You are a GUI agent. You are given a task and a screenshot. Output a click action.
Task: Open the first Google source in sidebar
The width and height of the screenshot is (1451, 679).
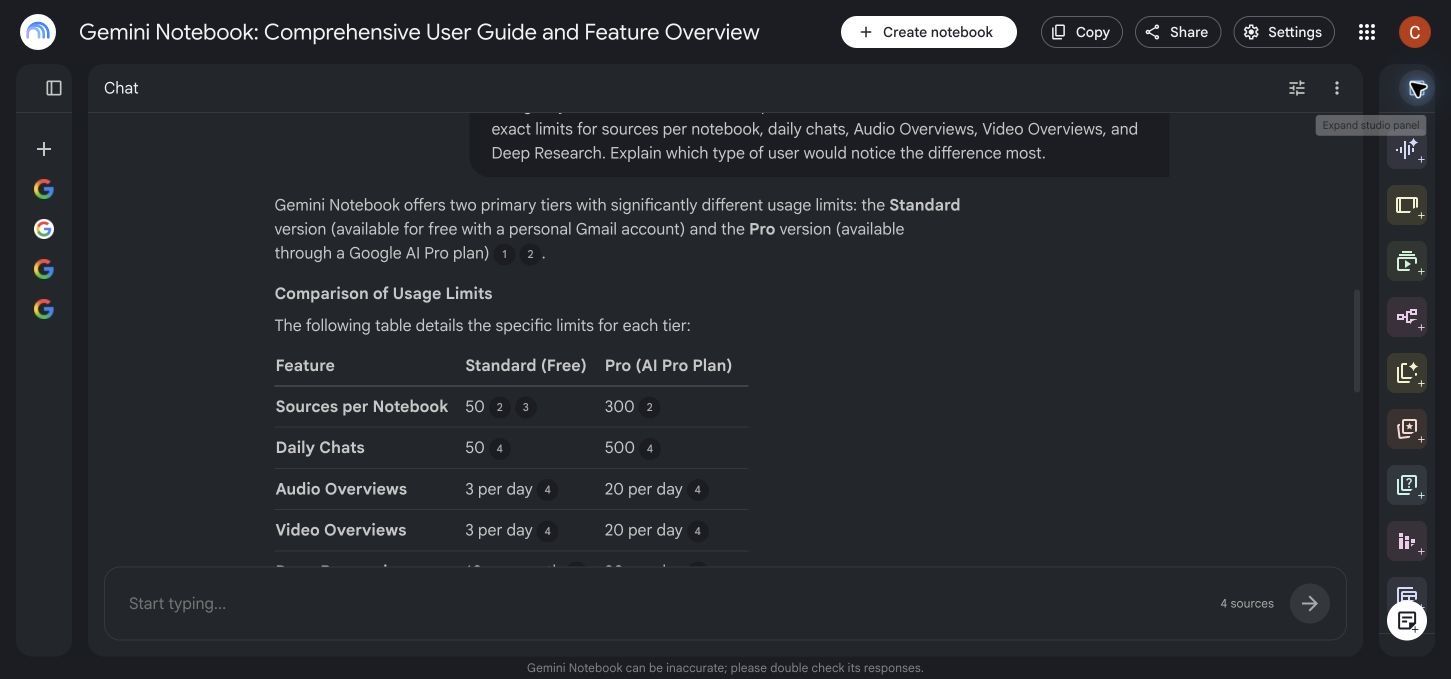44,189
